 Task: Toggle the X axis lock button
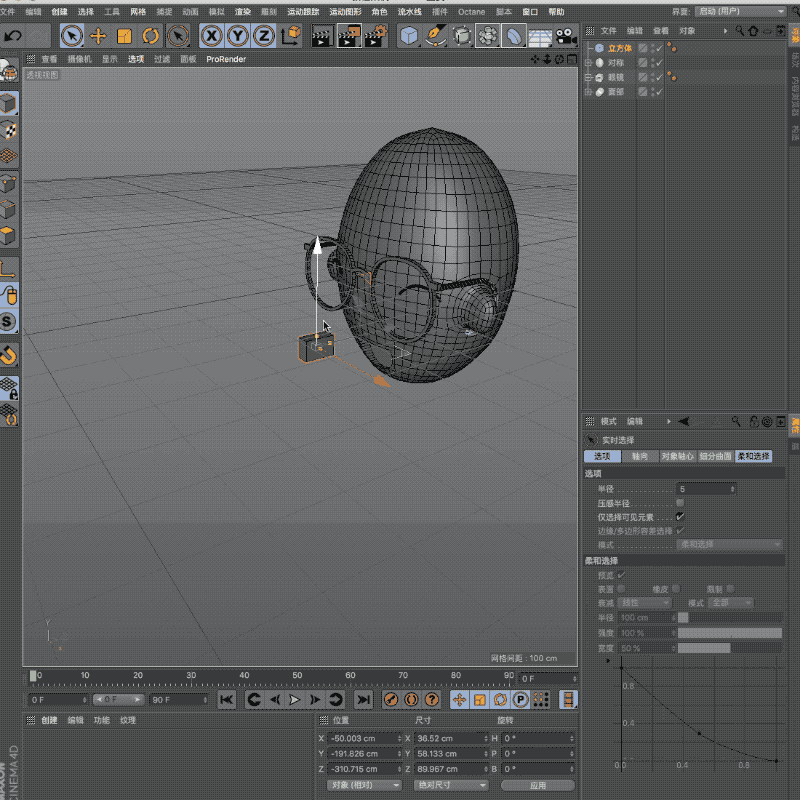point(212,36)
